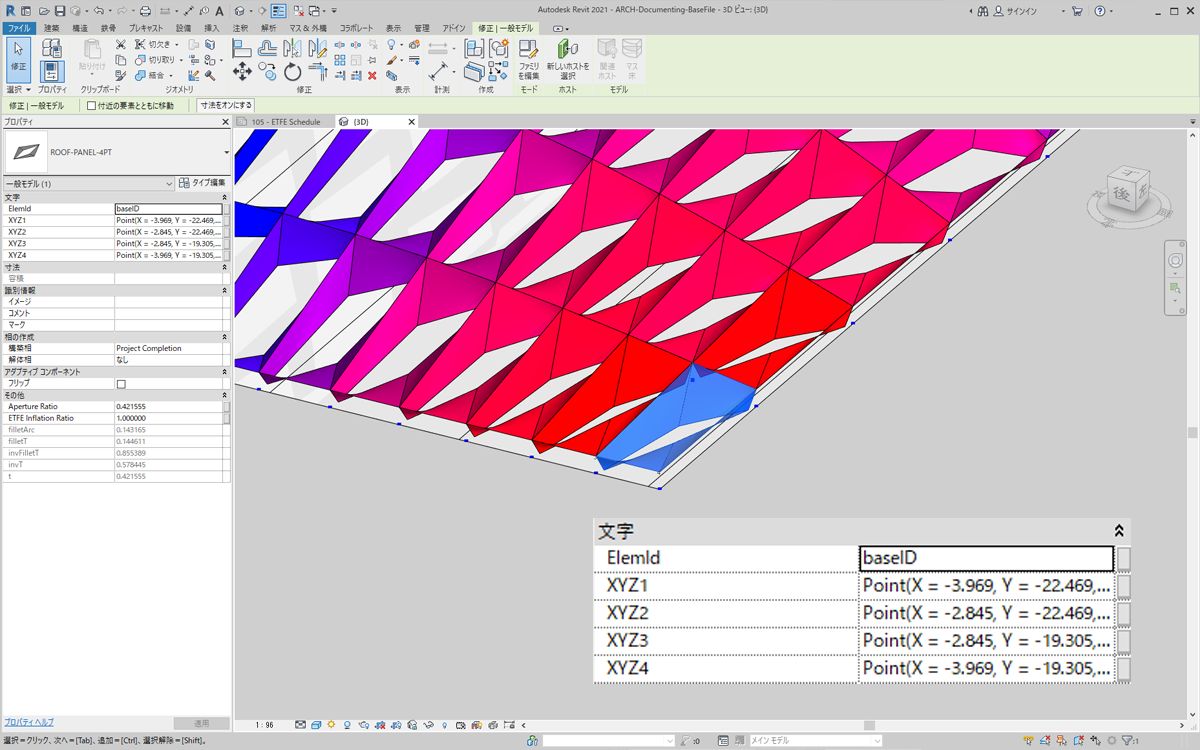
Task: Open the Revit 'R' application icon
Action: (11, 11)
